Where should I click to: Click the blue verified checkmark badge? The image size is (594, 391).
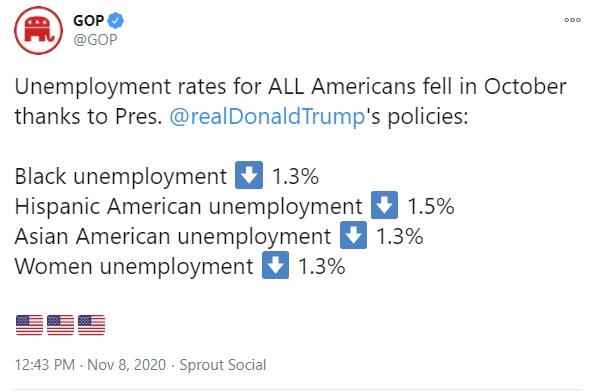[116, 20]
